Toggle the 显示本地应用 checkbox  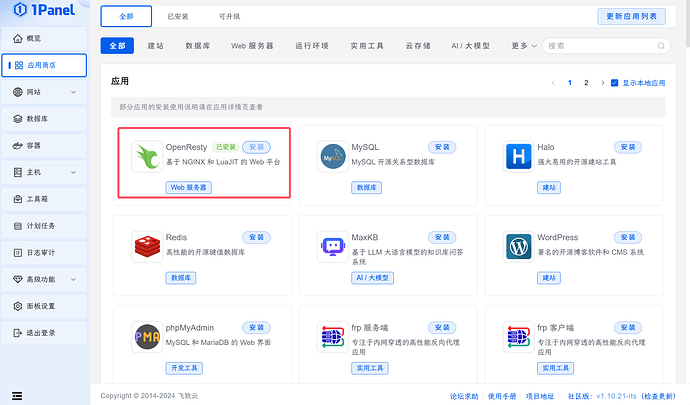pos(615,83)
